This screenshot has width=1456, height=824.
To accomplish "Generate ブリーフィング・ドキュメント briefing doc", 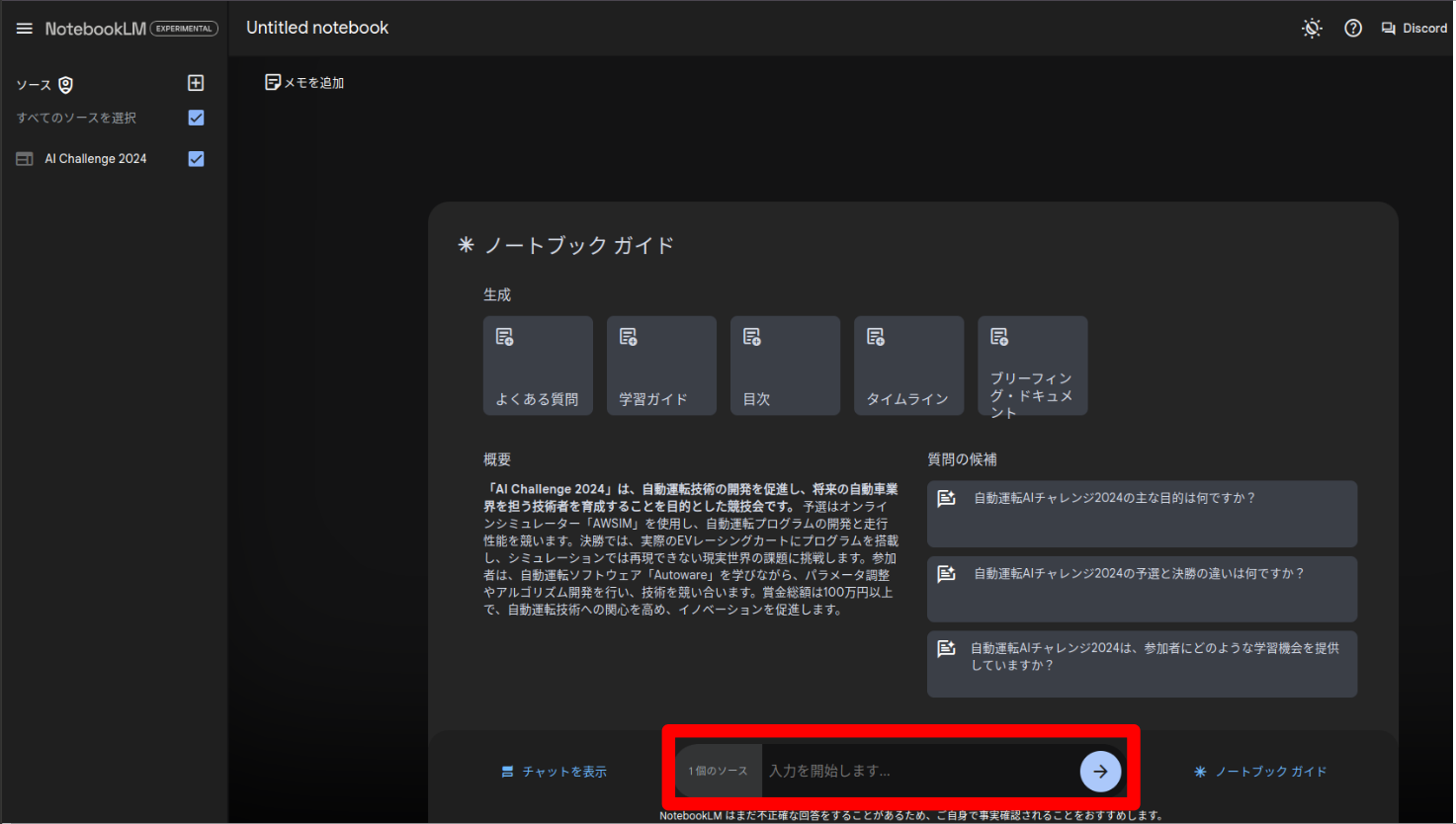I will [x=1033, y=366].
